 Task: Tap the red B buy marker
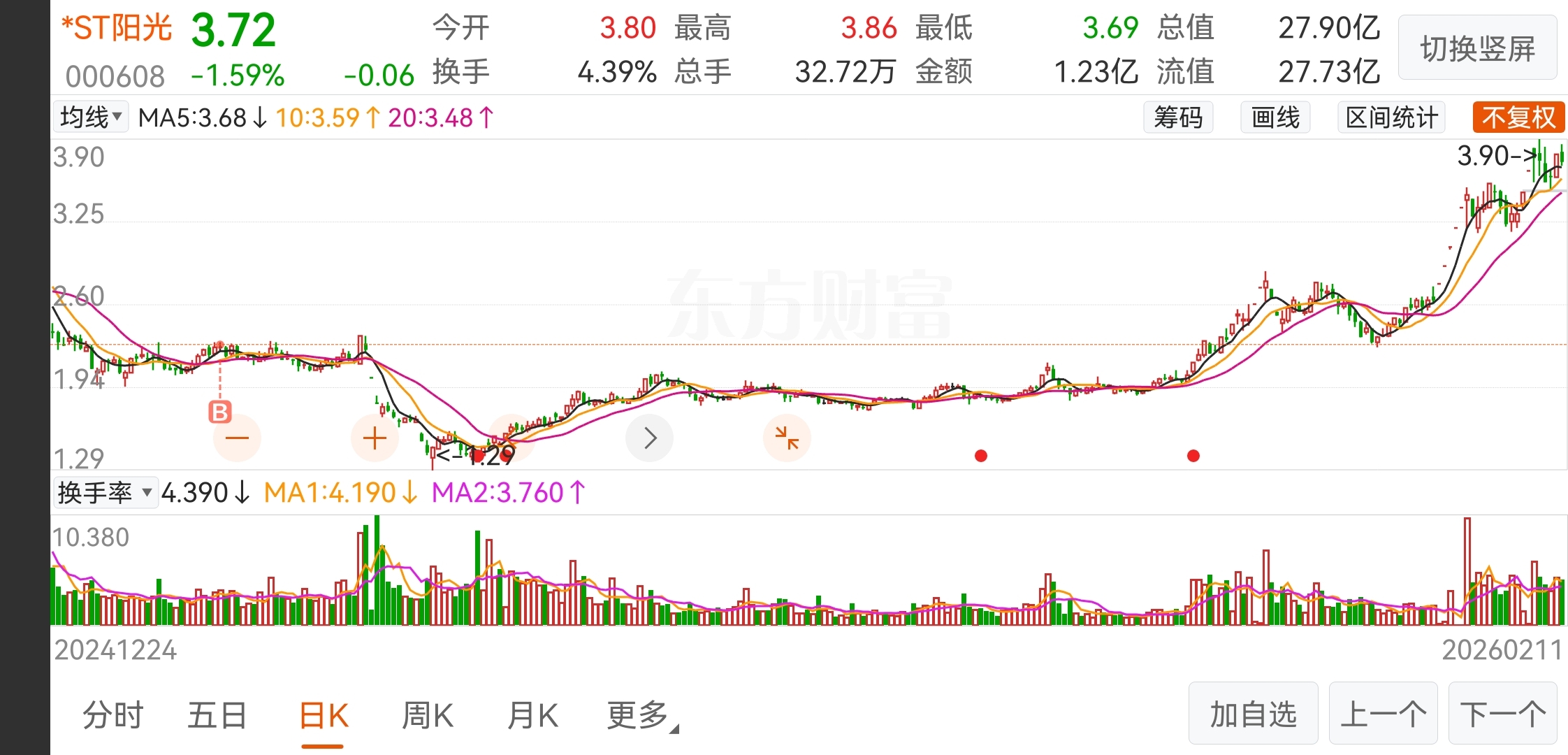(219, 412)
